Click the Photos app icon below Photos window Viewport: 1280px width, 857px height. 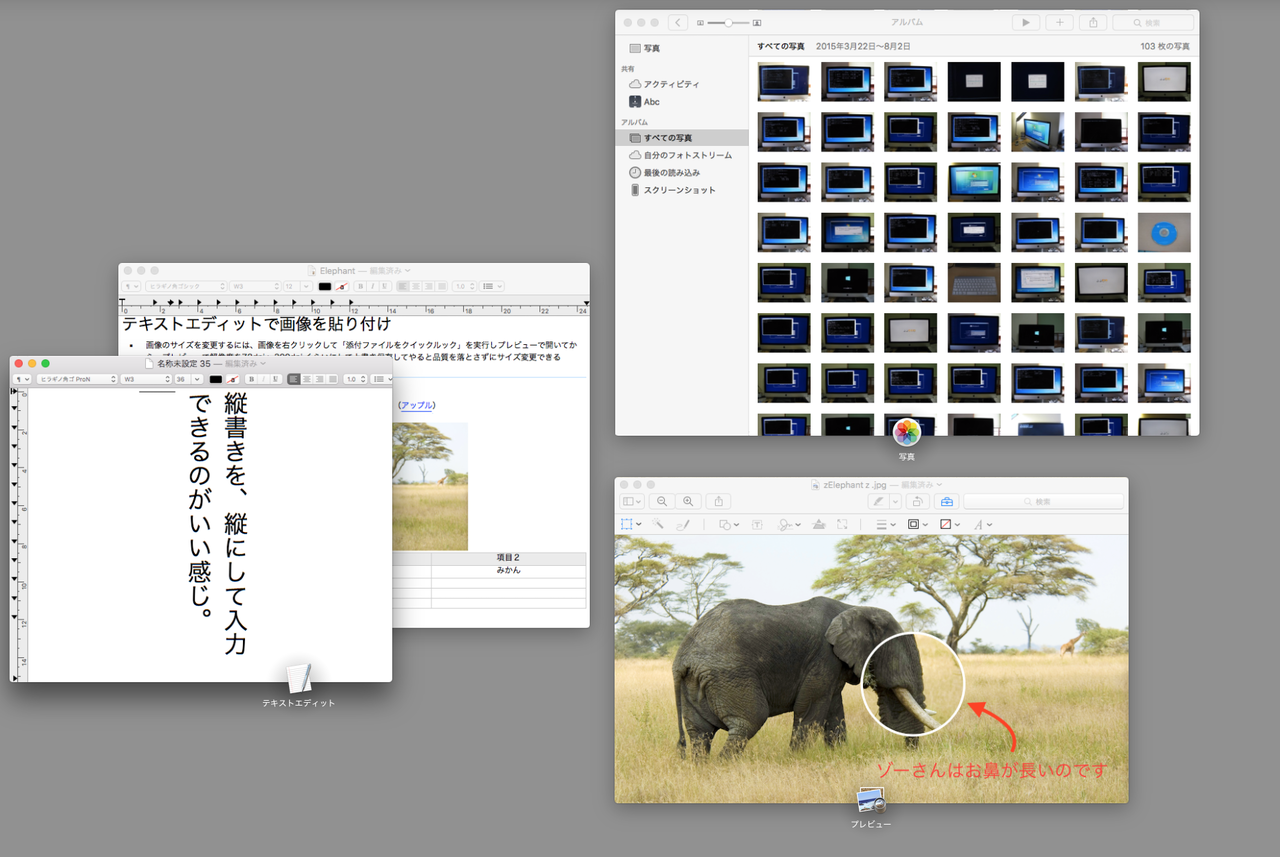[907, 433]
